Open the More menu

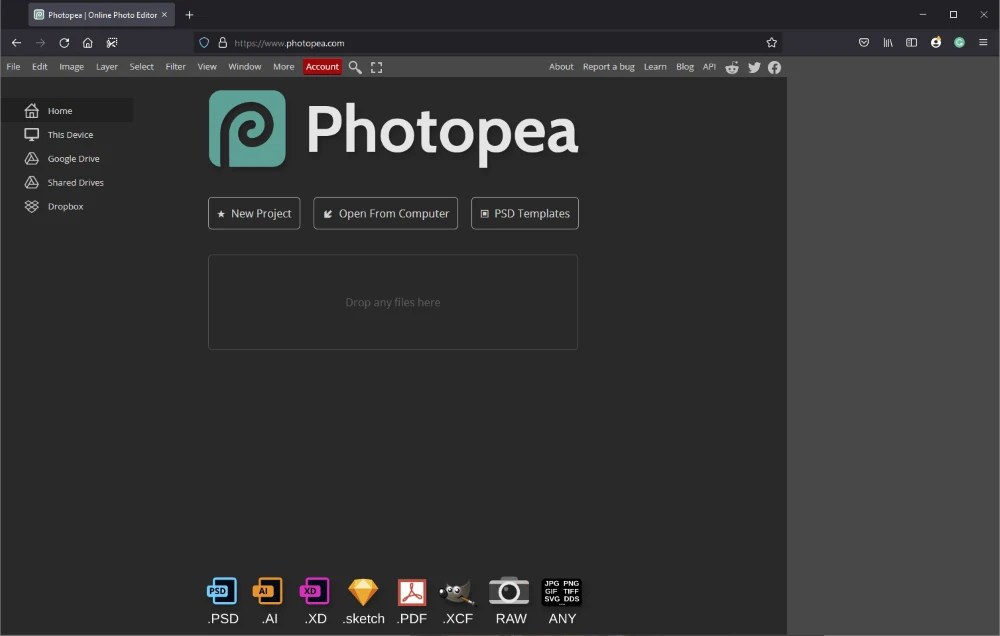tap(283, 67)
